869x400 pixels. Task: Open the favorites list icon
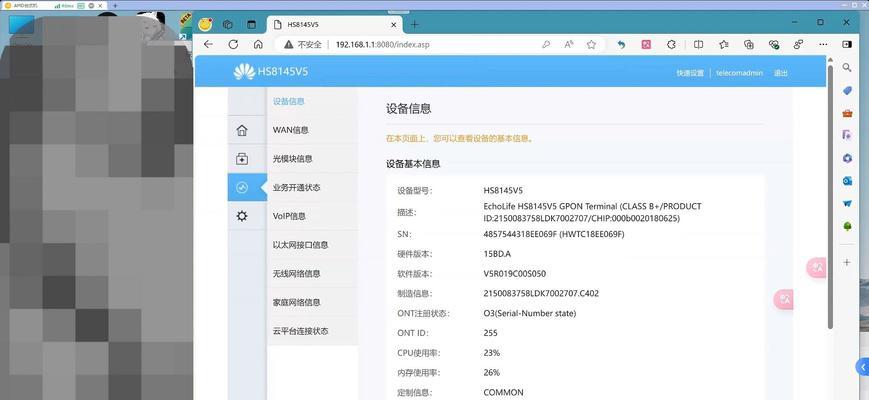tap(724, 45)
